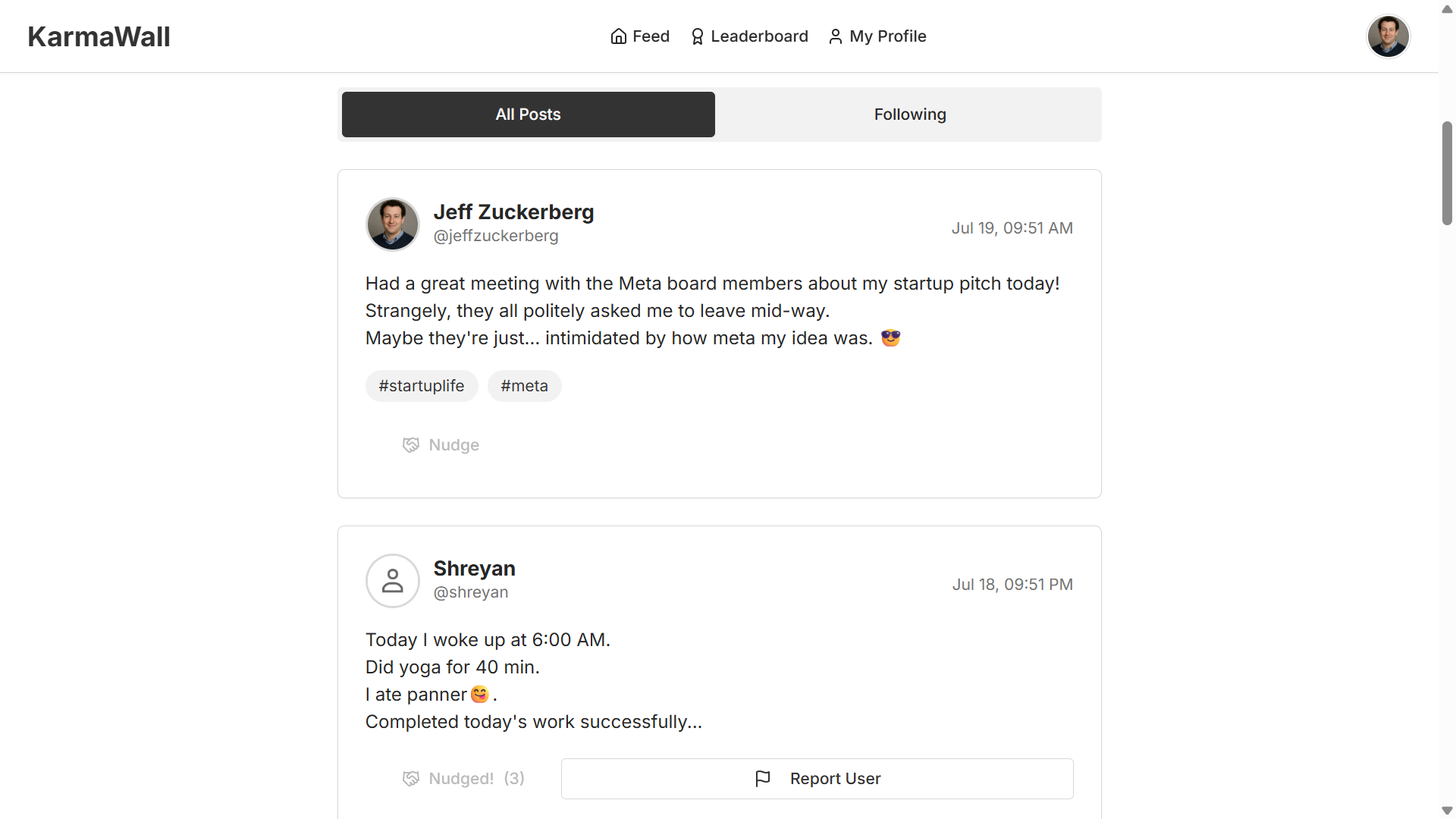Open the user avatar in header

tap(1388, 36)
